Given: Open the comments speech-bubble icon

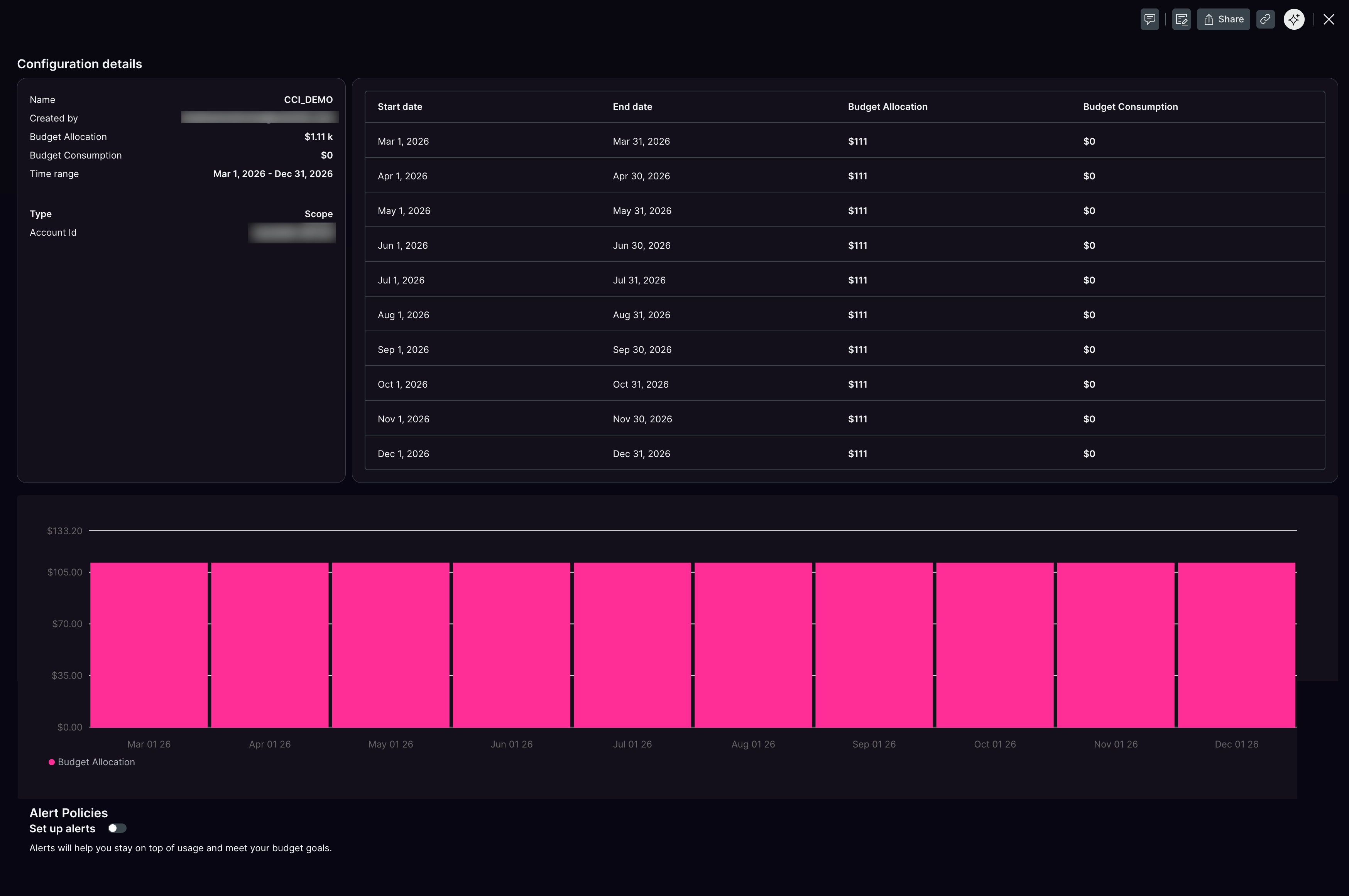Looking at the screenshot, I should tap(1150, 19).
